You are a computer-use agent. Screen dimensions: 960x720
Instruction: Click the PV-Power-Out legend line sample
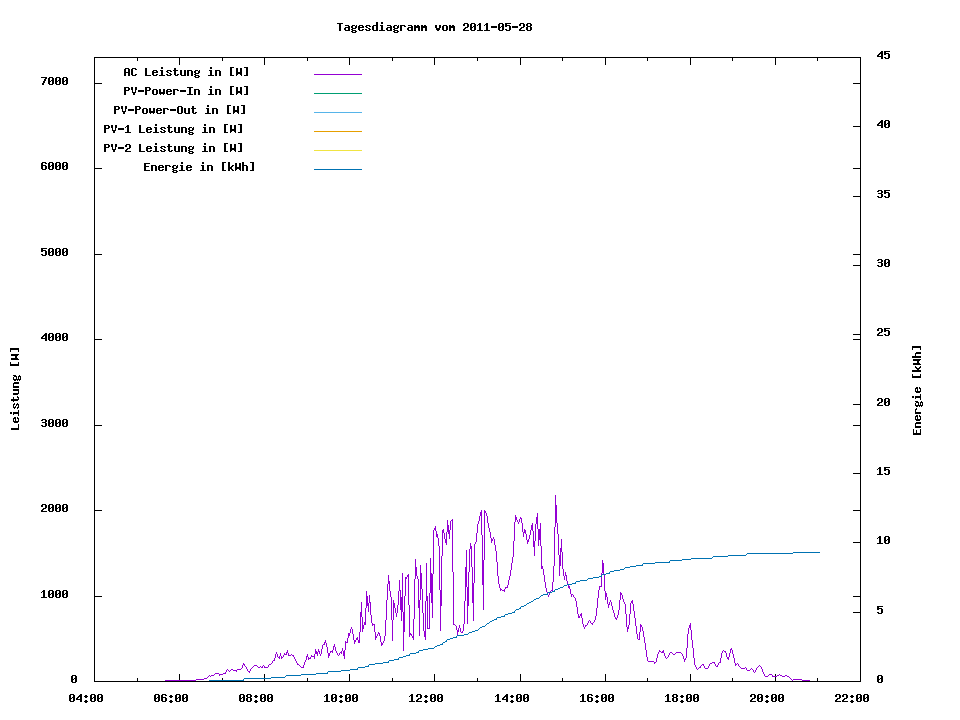coord(337,112)
